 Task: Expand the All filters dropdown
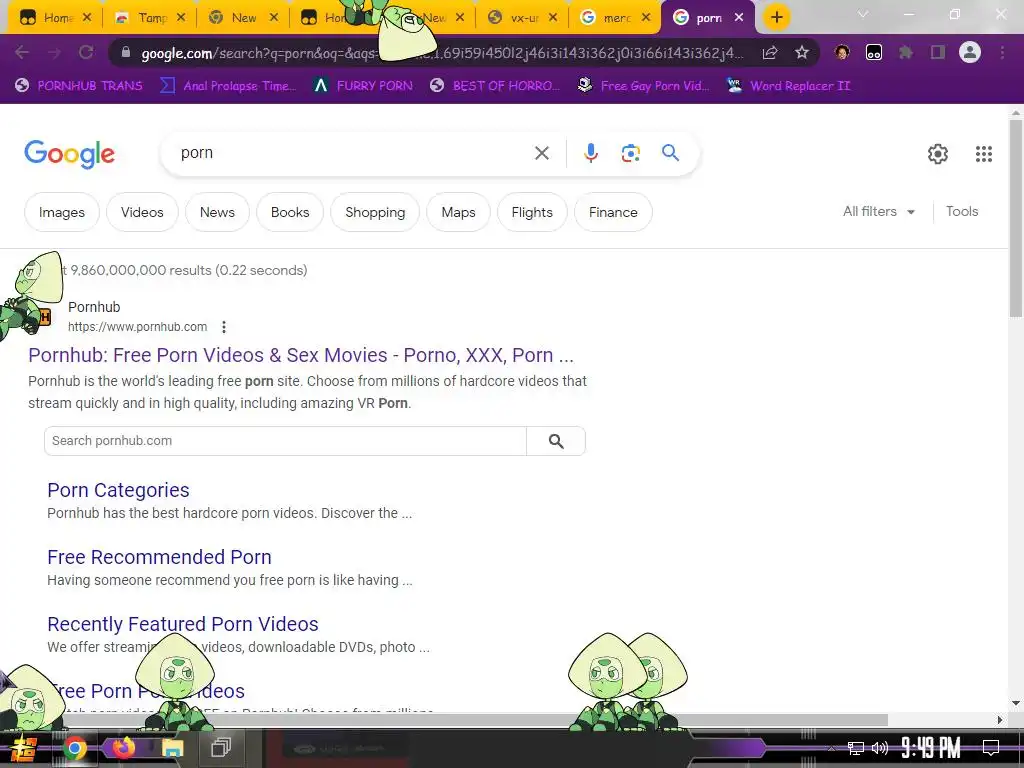click(878, 212)
